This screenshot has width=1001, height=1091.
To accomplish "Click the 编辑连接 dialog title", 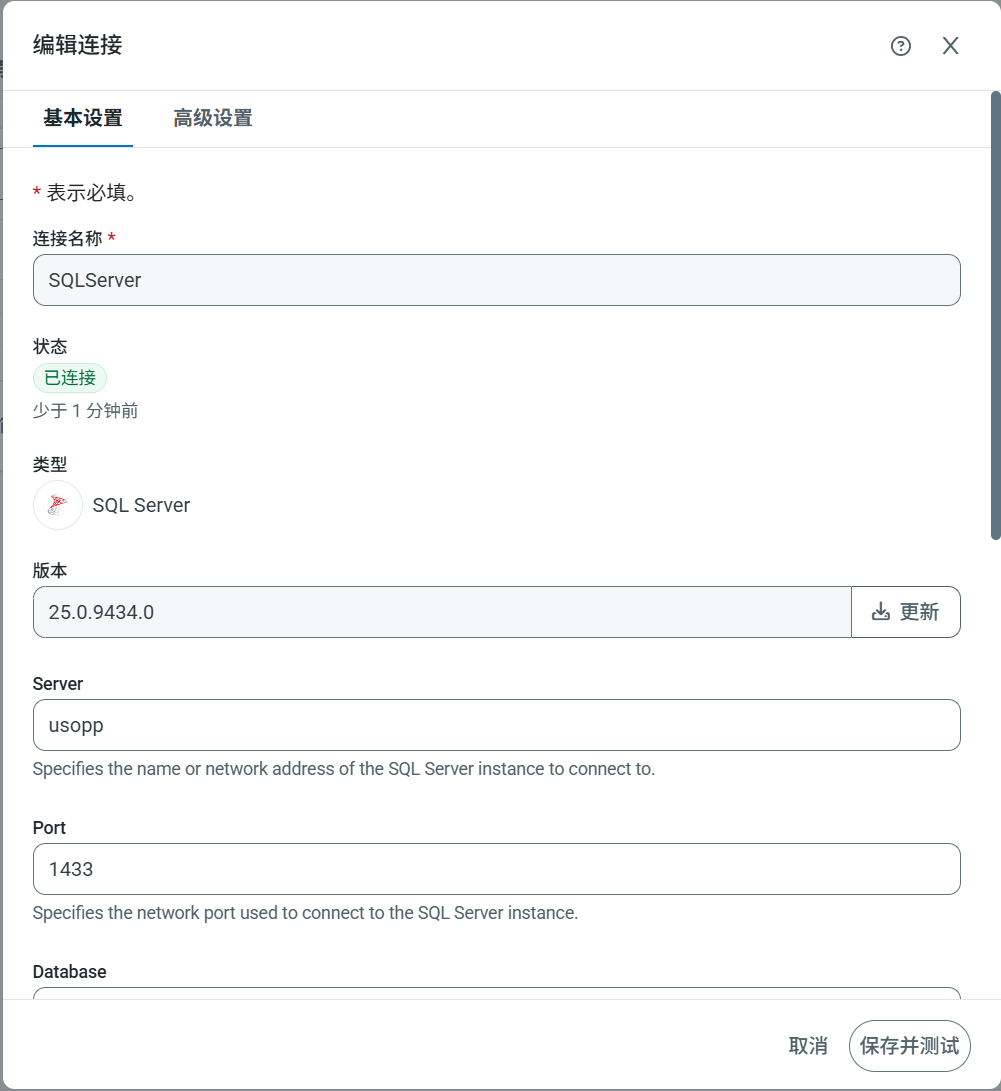I will point(78,45).
